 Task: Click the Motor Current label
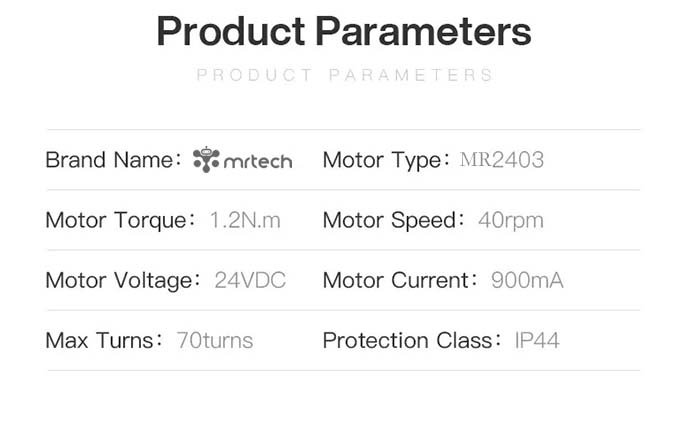[400, 280]
